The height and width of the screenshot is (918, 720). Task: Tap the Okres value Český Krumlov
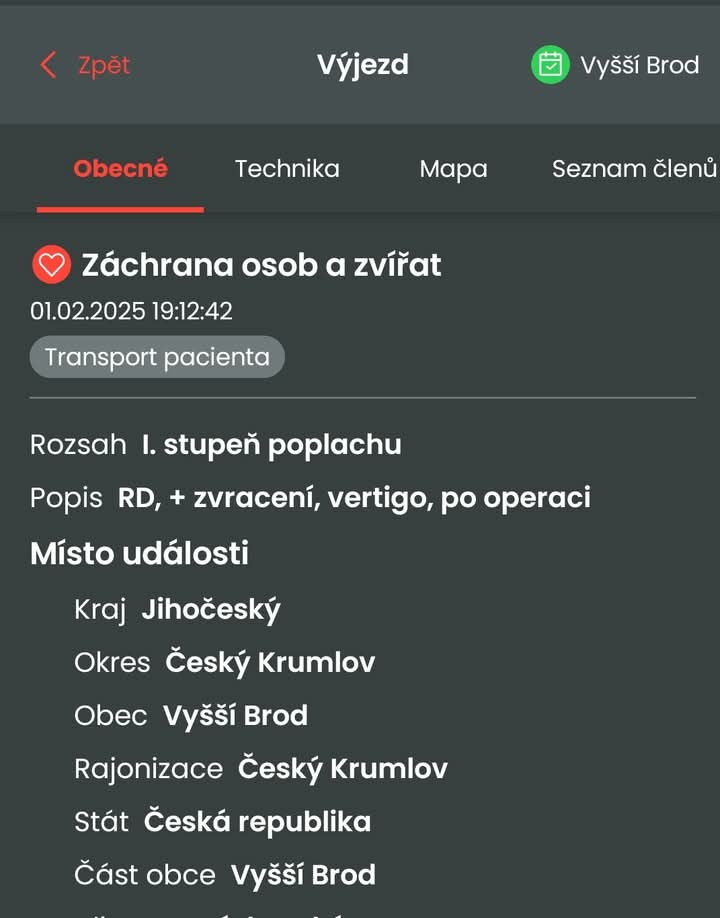(x=270, y=662)
